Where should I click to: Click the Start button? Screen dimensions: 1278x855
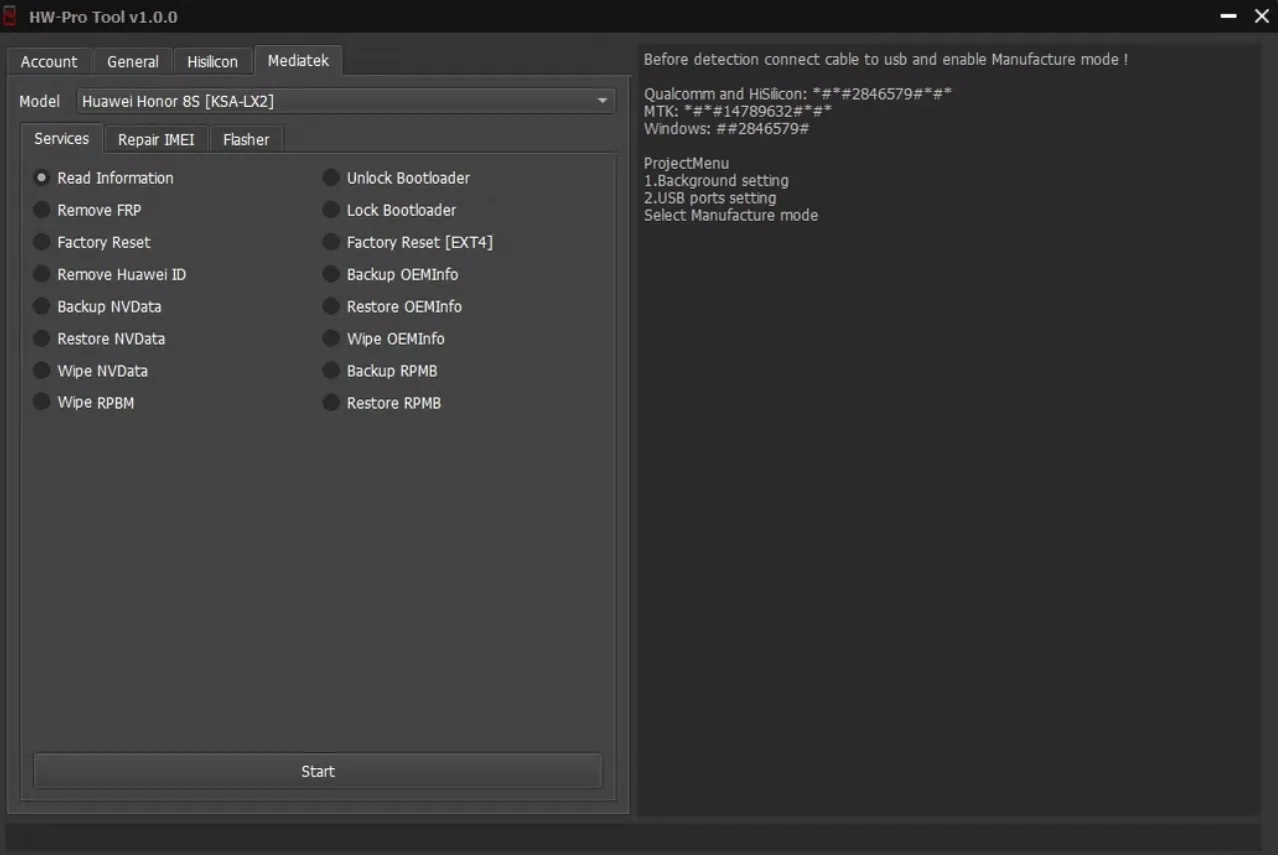(318, 771)
